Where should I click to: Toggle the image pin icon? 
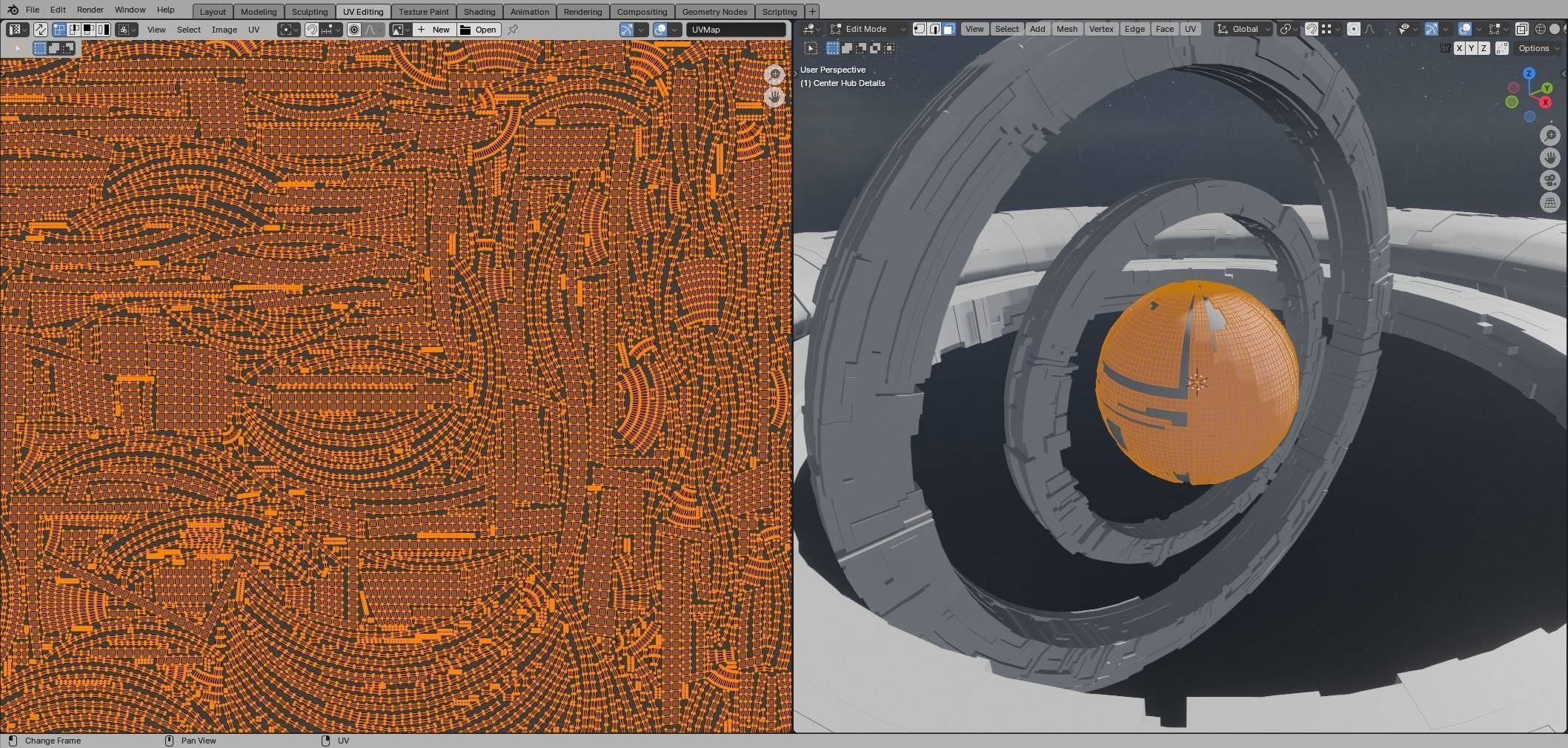(x=513, y=30)
